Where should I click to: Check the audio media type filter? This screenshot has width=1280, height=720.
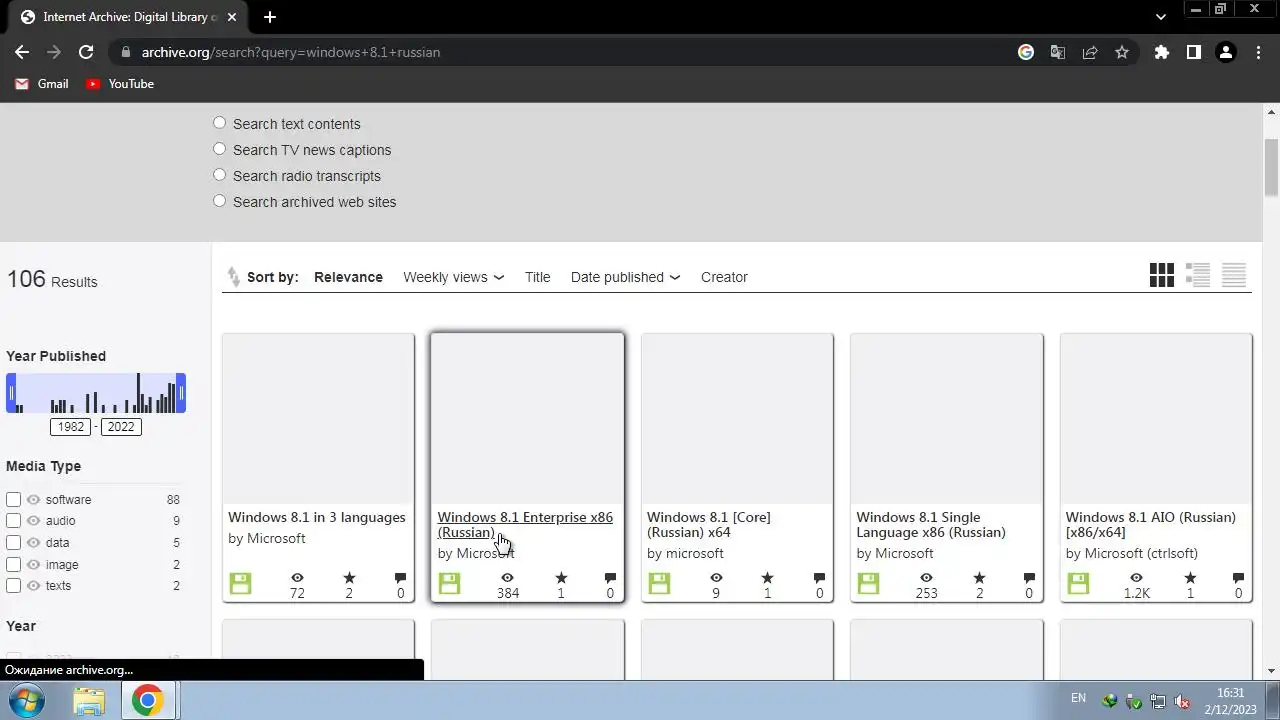(x=13, y=520)
